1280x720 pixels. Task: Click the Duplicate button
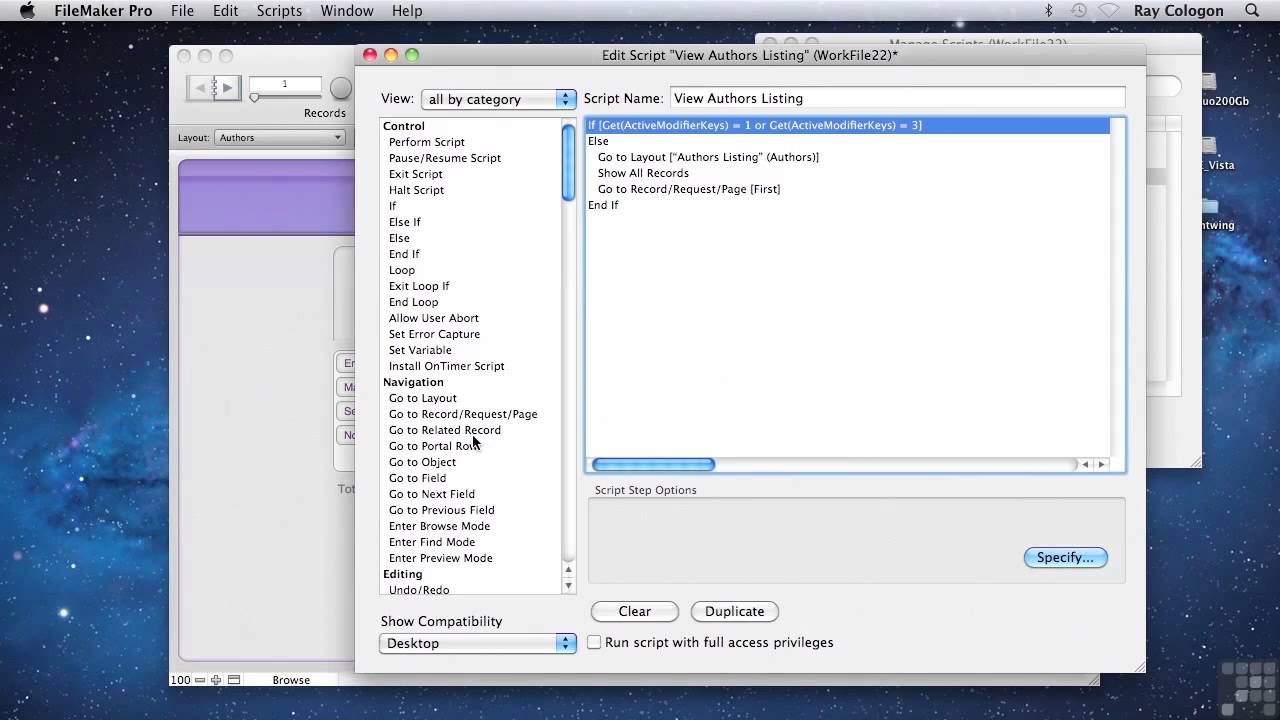point(735,611)
